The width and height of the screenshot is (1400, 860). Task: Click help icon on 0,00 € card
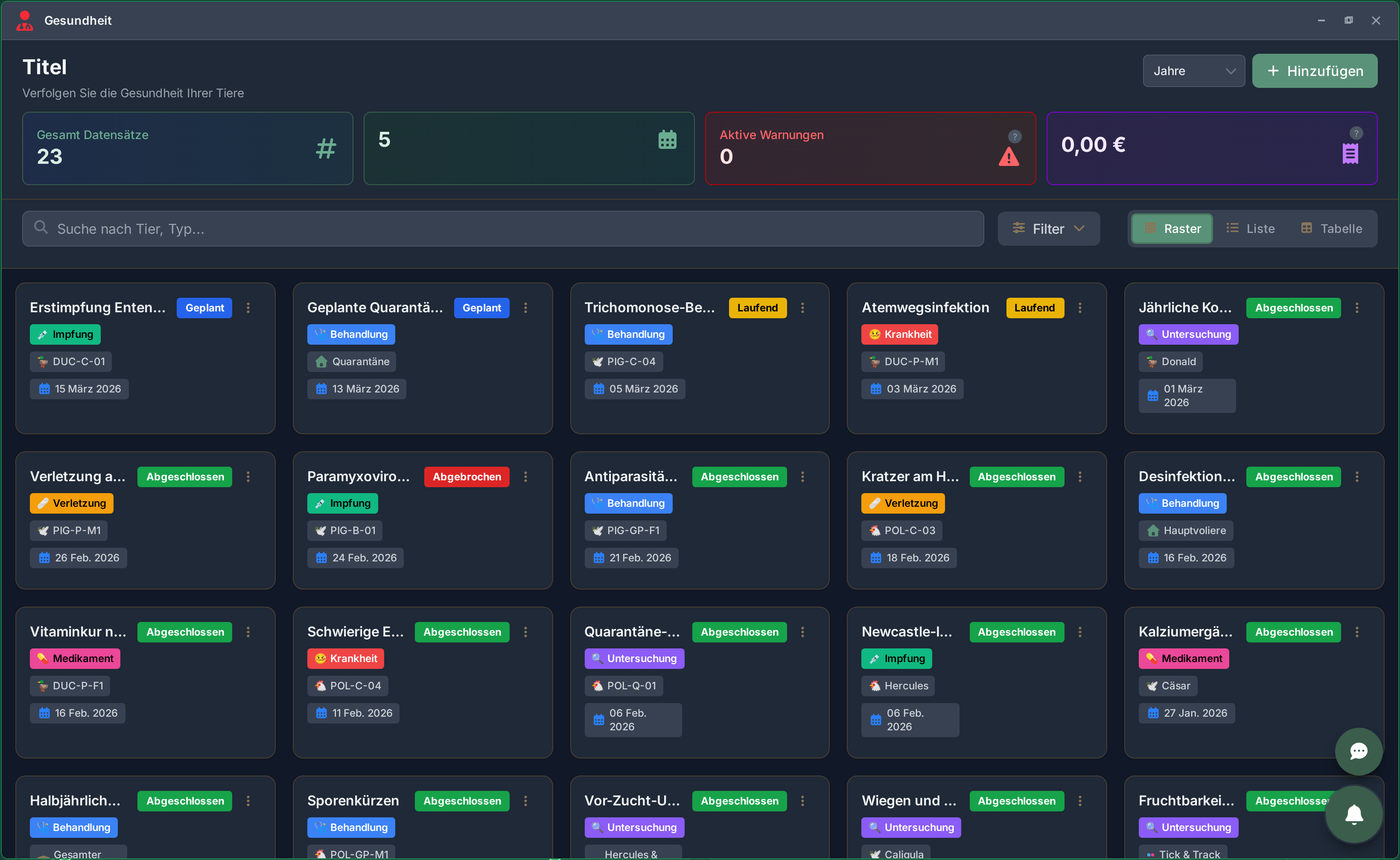[x=1356, y=133]
